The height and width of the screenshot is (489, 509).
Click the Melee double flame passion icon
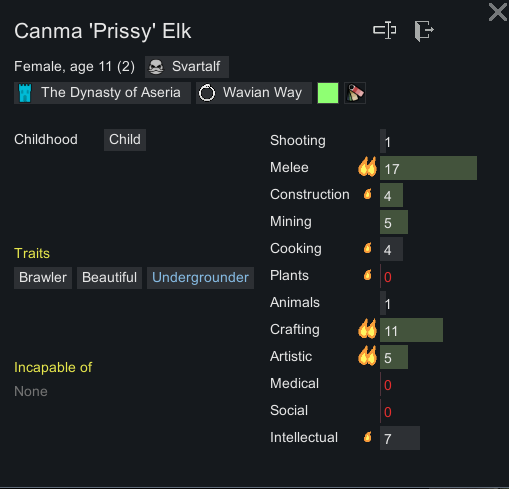[367, 167]
